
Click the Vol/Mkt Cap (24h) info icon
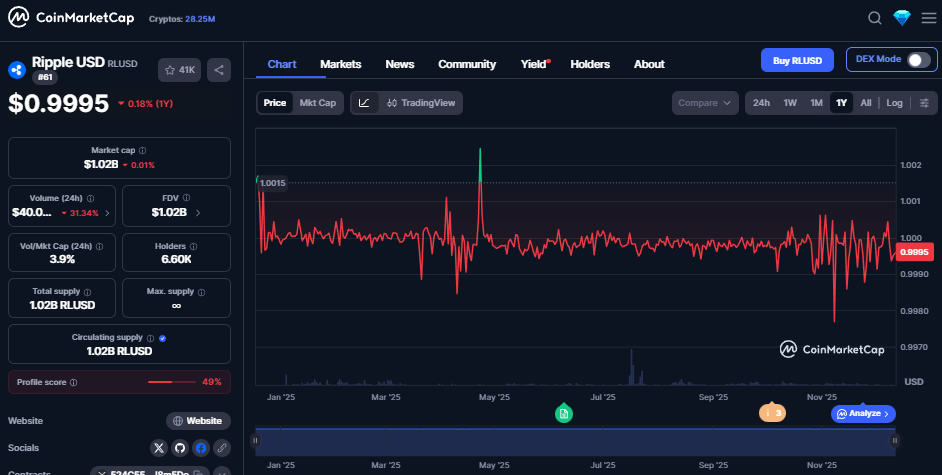pyautogui.click(x=99, y=246)
